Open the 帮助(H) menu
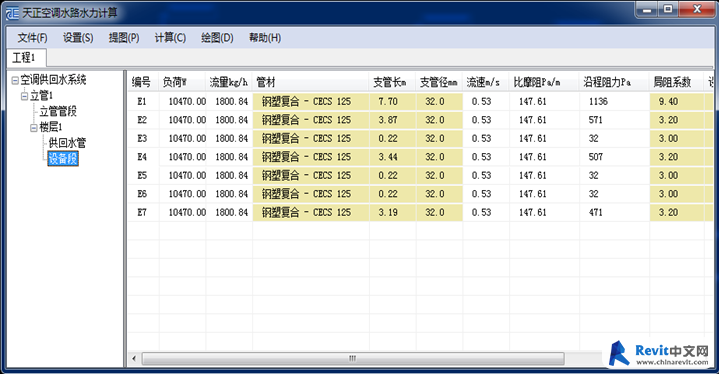This screenshot has width=719, height=374. [x=265, y=38]
